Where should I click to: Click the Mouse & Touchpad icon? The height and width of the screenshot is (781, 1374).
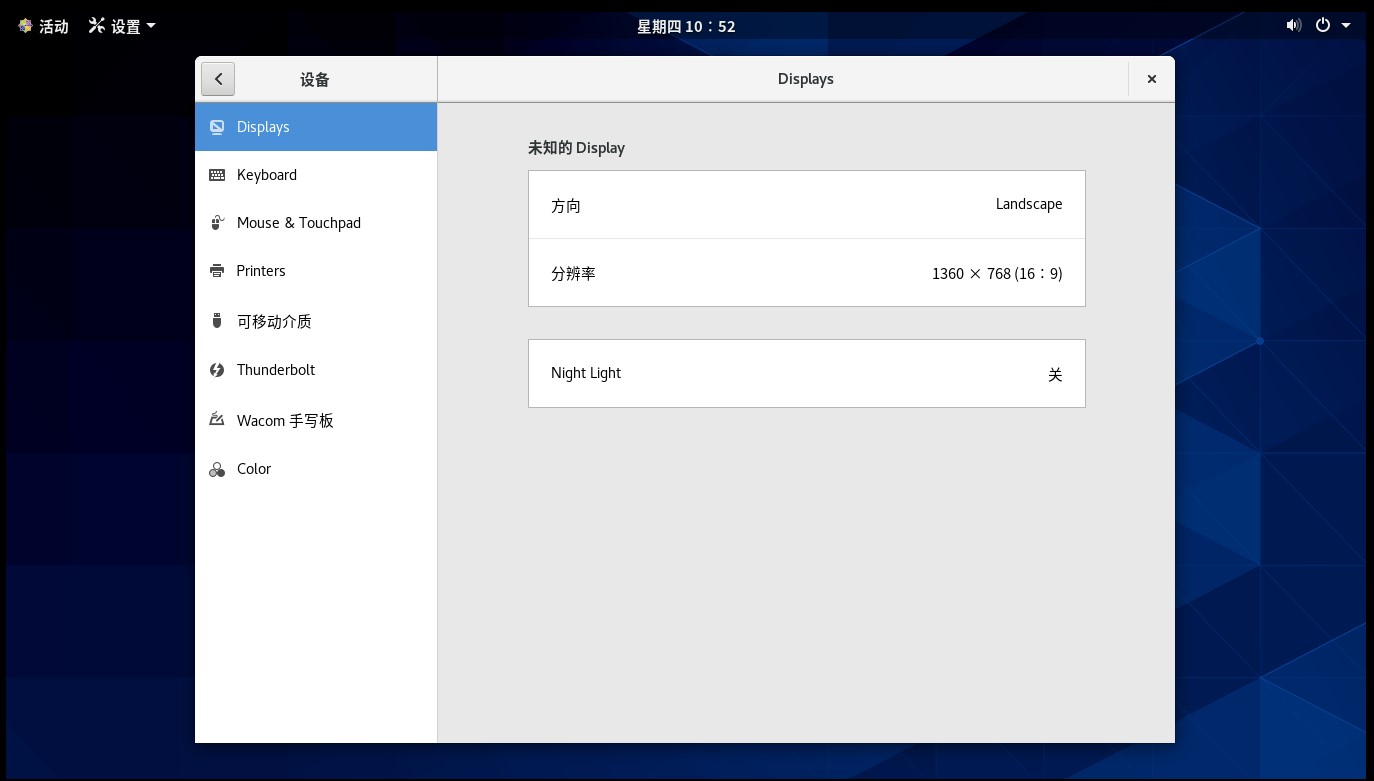tap(217, 223)
